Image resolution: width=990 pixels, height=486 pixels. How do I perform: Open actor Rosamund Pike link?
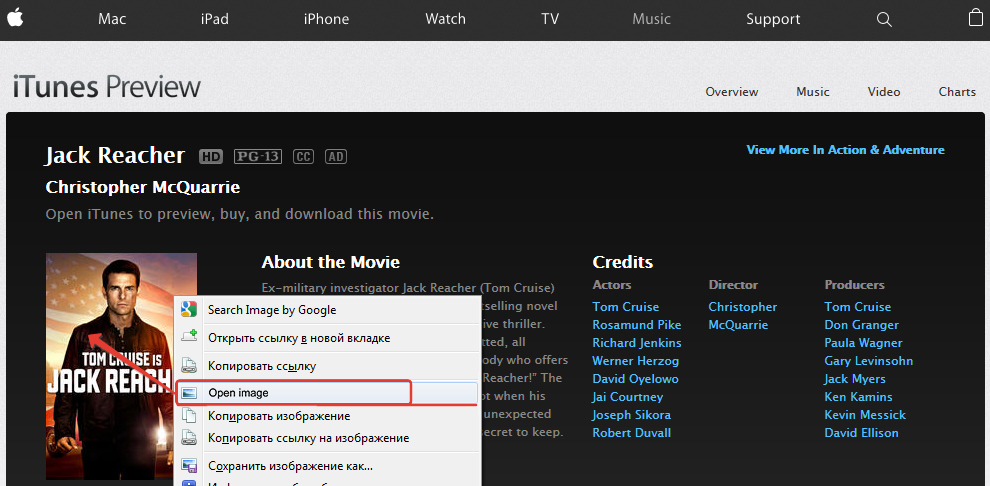point(636,324)
